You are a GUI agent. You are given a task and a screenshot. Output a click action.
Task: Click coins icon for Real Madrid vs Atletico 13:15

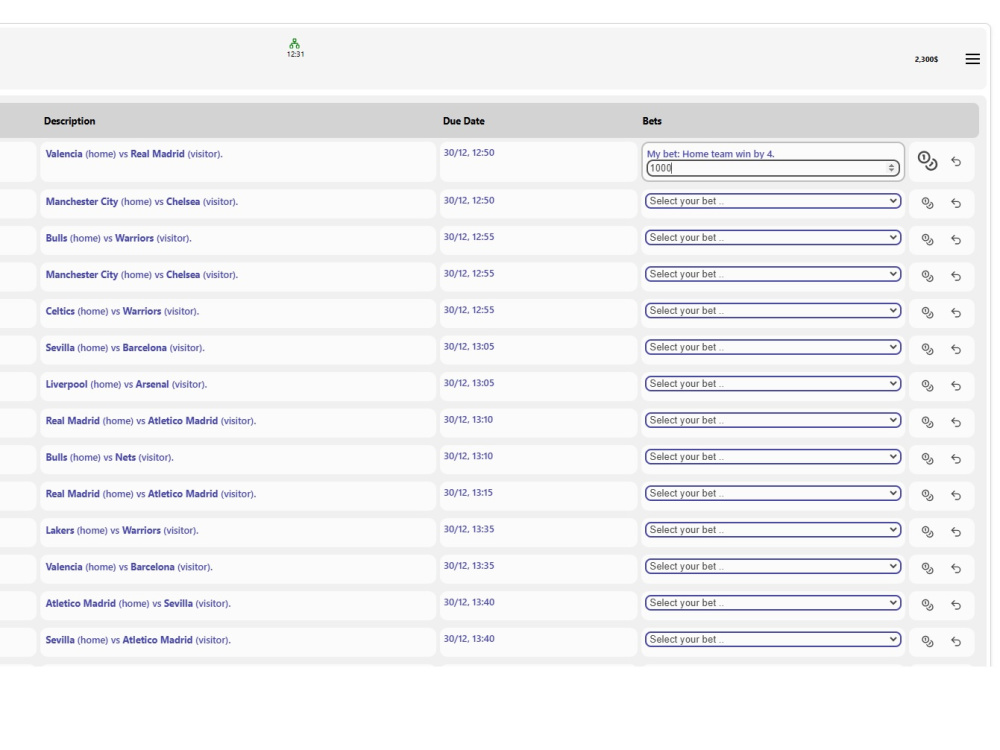(x=927, y=495)
